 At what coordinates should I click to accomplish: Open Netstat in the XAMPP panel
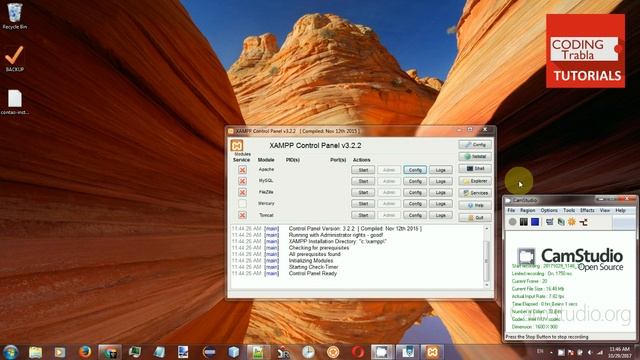point(475,156)
